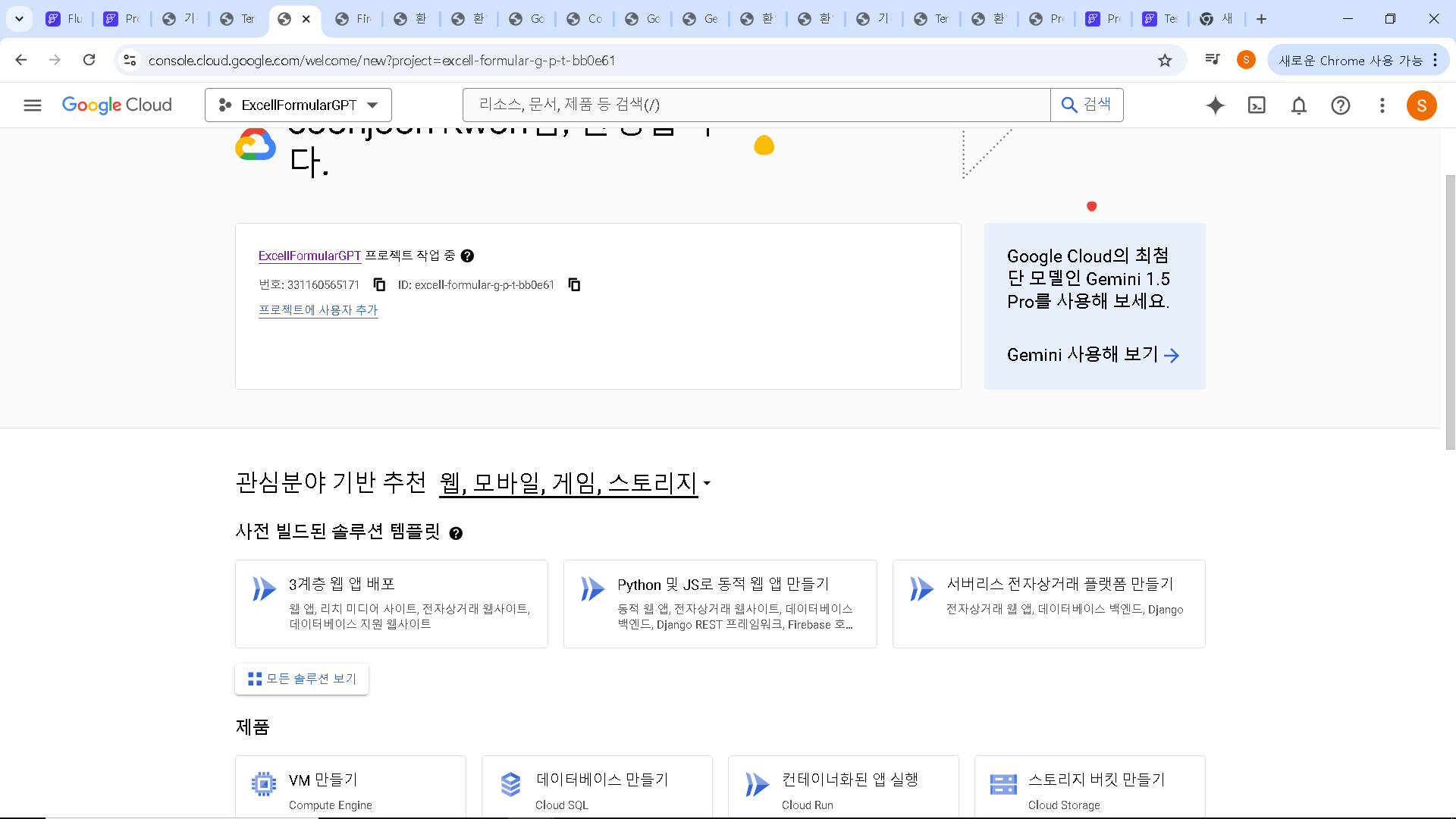Open 컨테이너화된 앱 실행 Cloud Run card
This screenshot has width=1456, height=819.
pyautogui.click(x=843, y=786)
